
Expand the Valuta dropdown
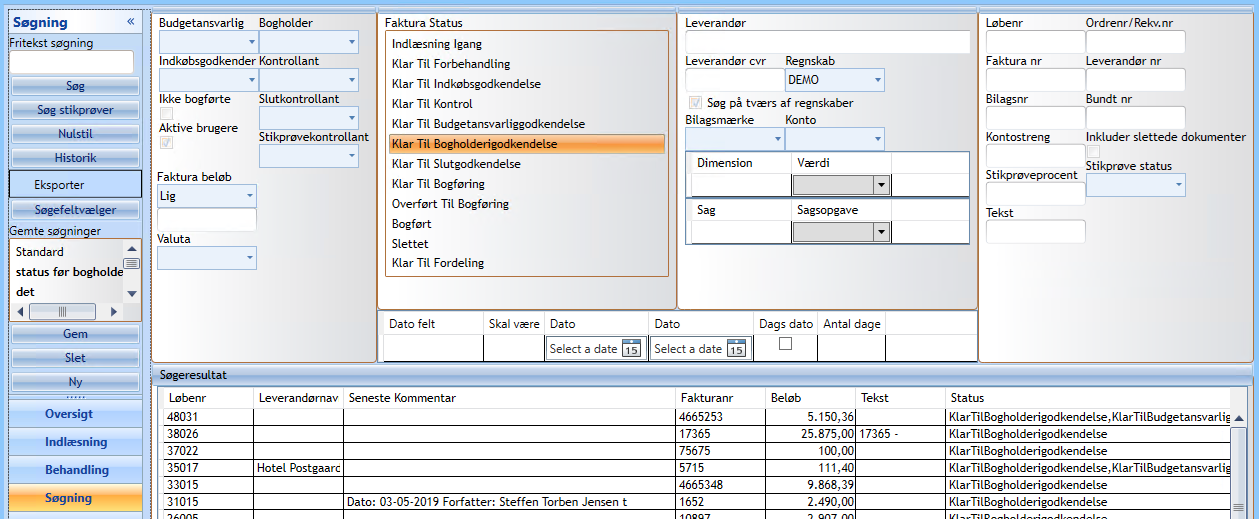(x=207, y=258)
